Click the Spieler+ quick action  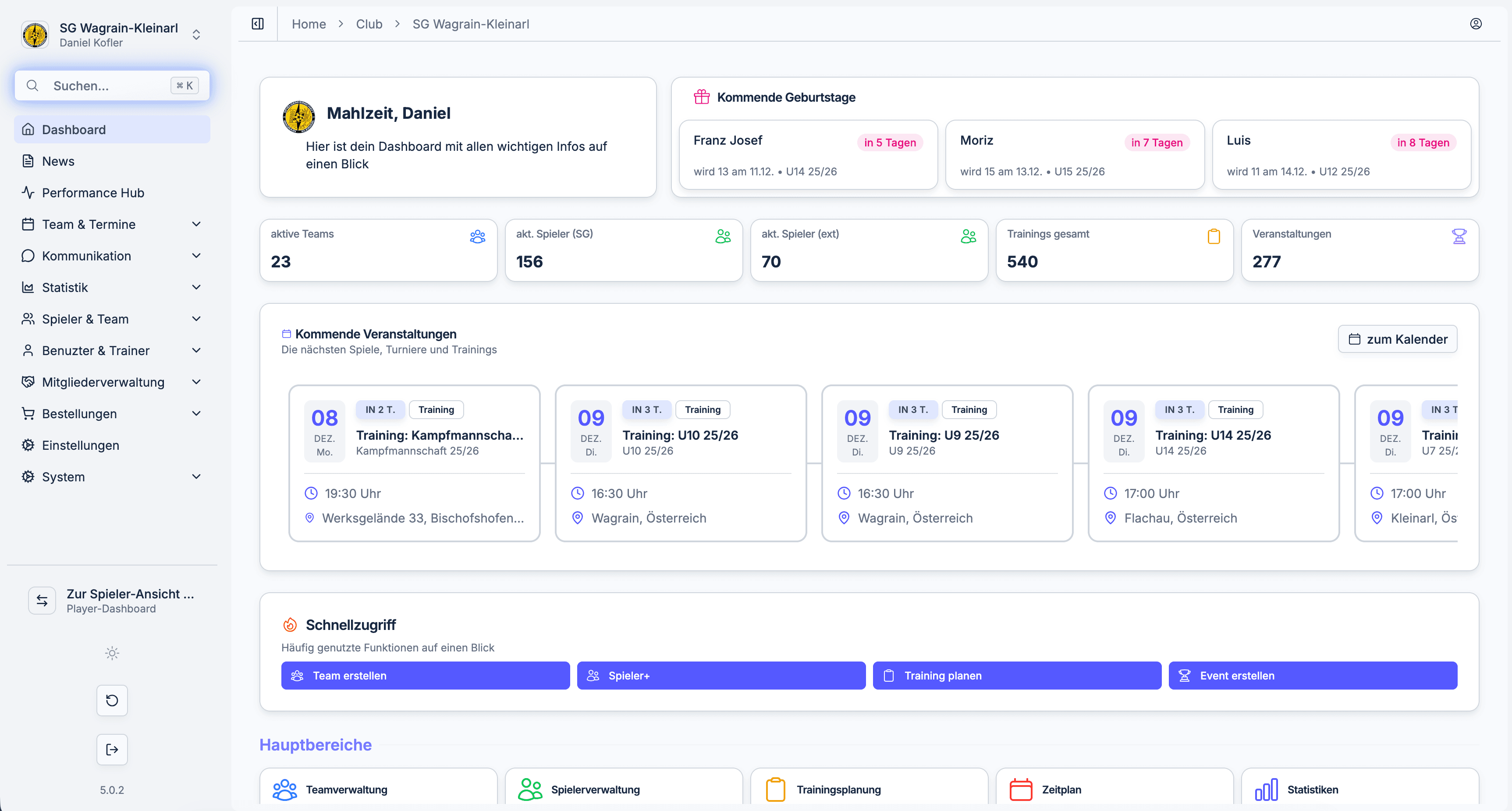pos(721,676)
